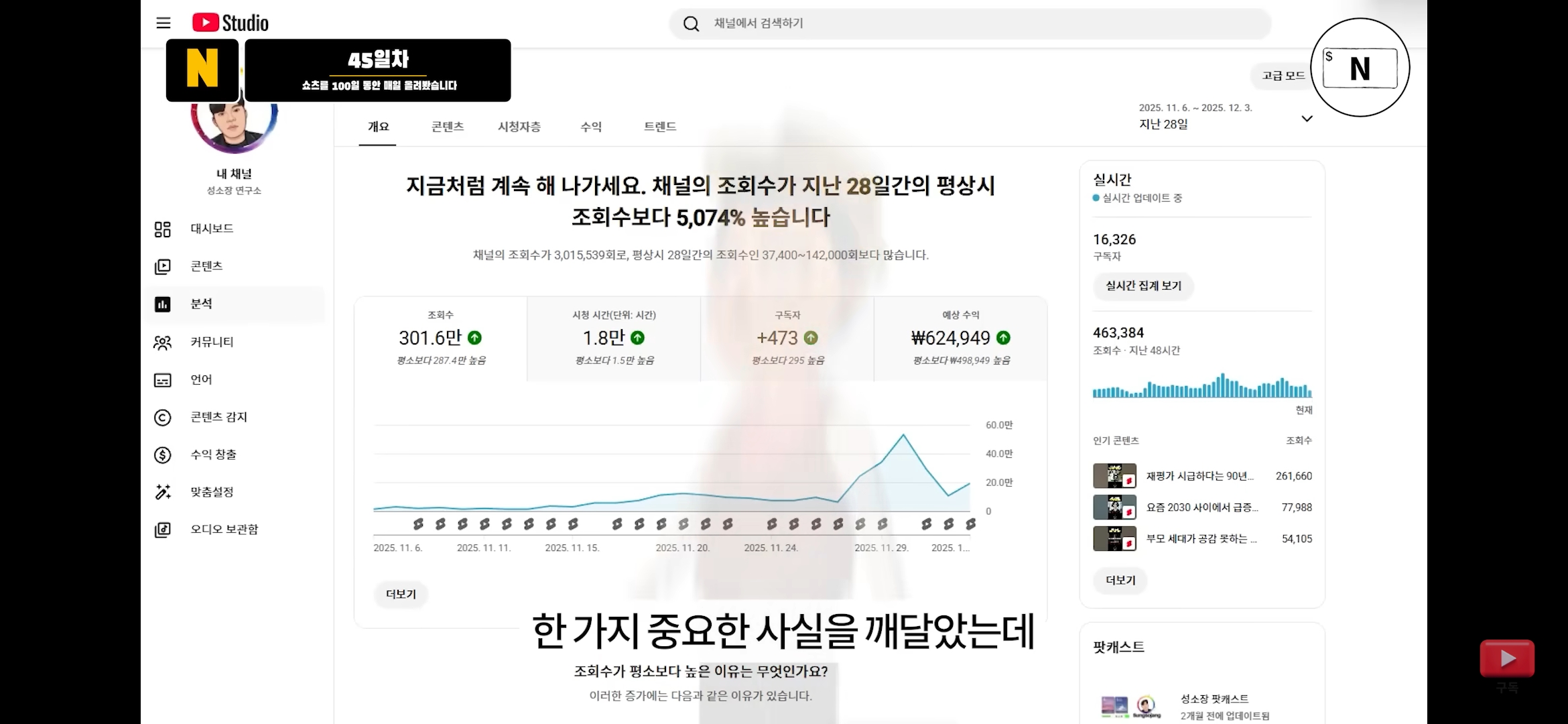Open the 오디오 보관함 icon
The width and height of the screenshot is (1568, 724).
(163, 530)
